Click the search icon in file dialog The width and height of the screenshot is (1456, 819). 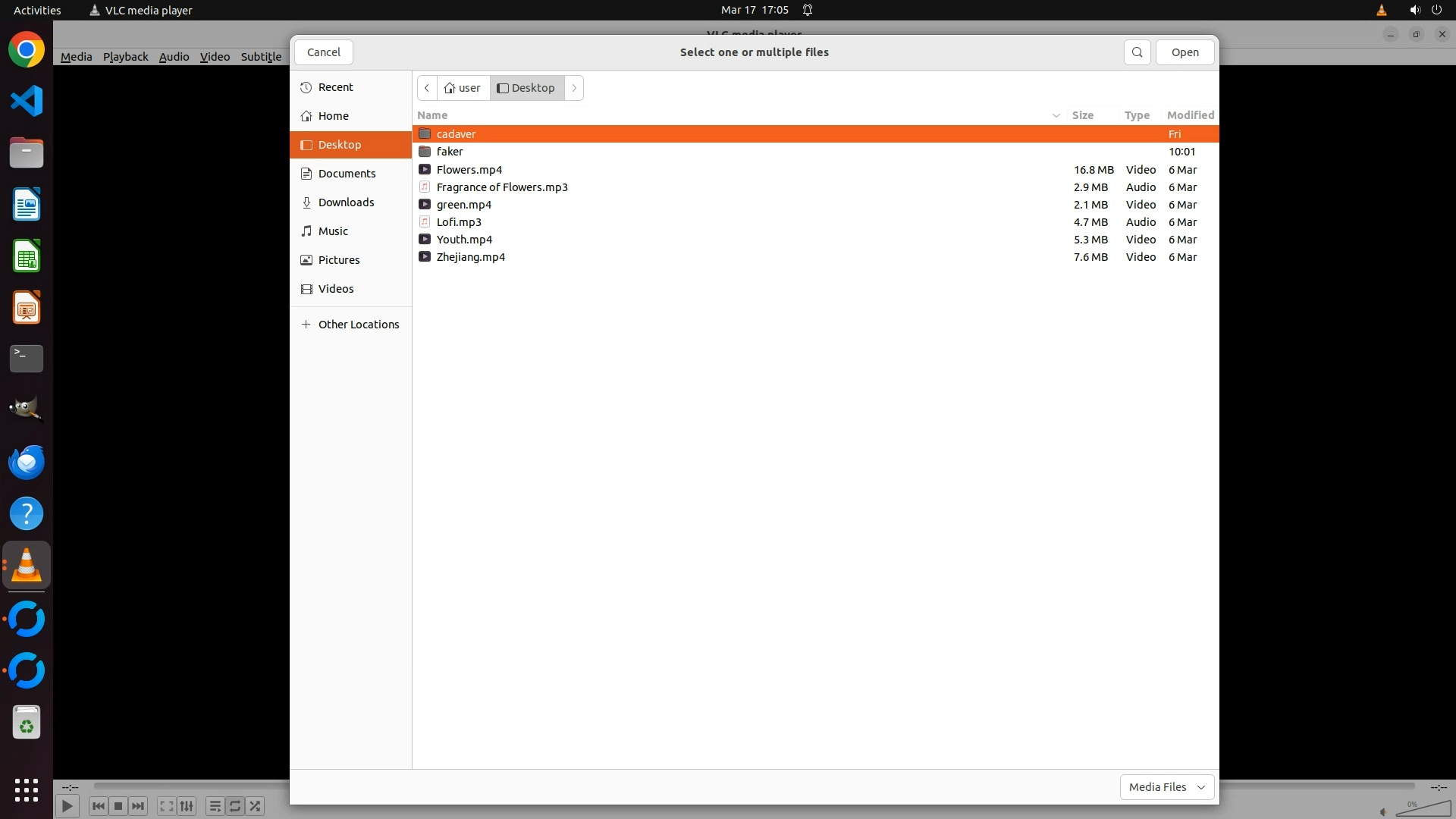point(1137,52)
